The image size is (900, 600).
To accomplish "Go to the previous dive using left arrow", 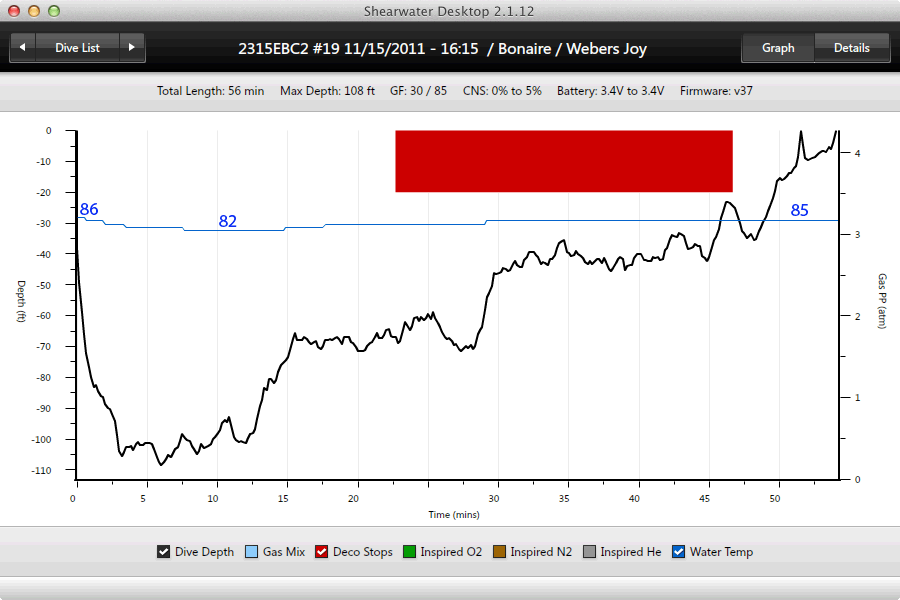I will tap(22, 47).
